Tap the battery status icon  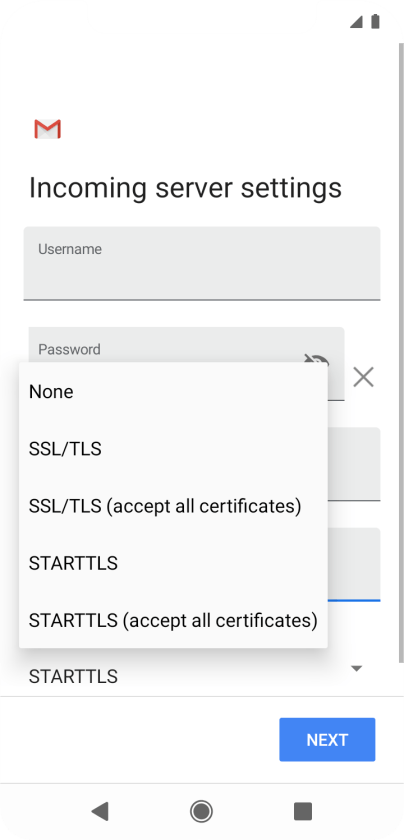tap(375, 21)
